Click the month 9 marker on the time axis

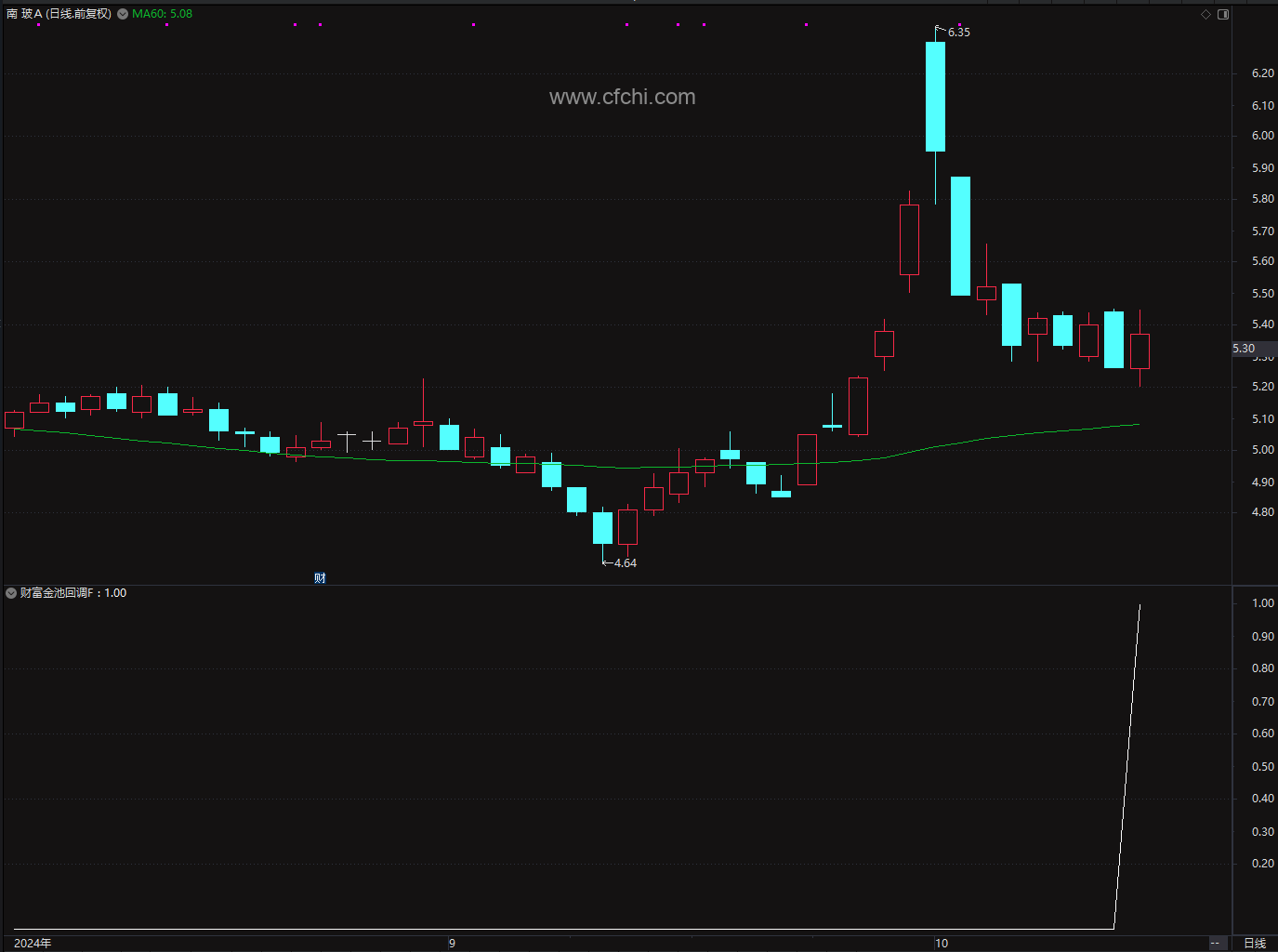452,943
